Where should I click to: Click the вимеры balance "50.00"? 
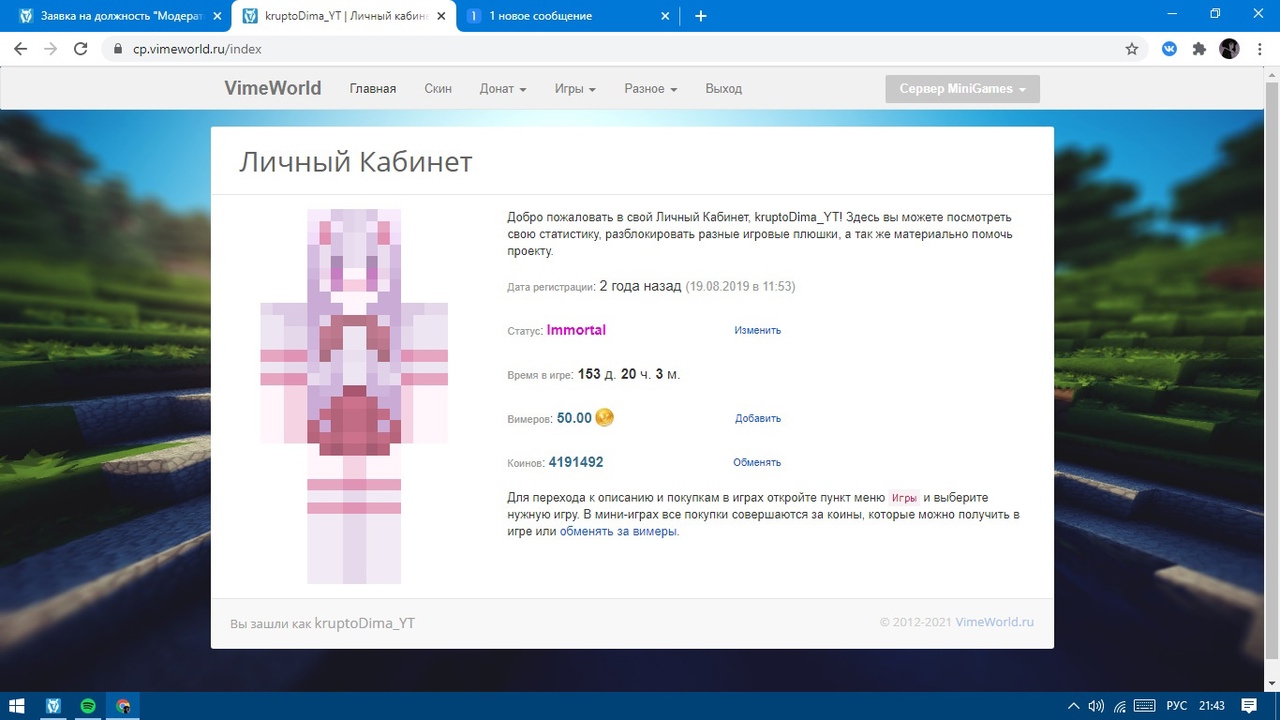pos(574,418)
